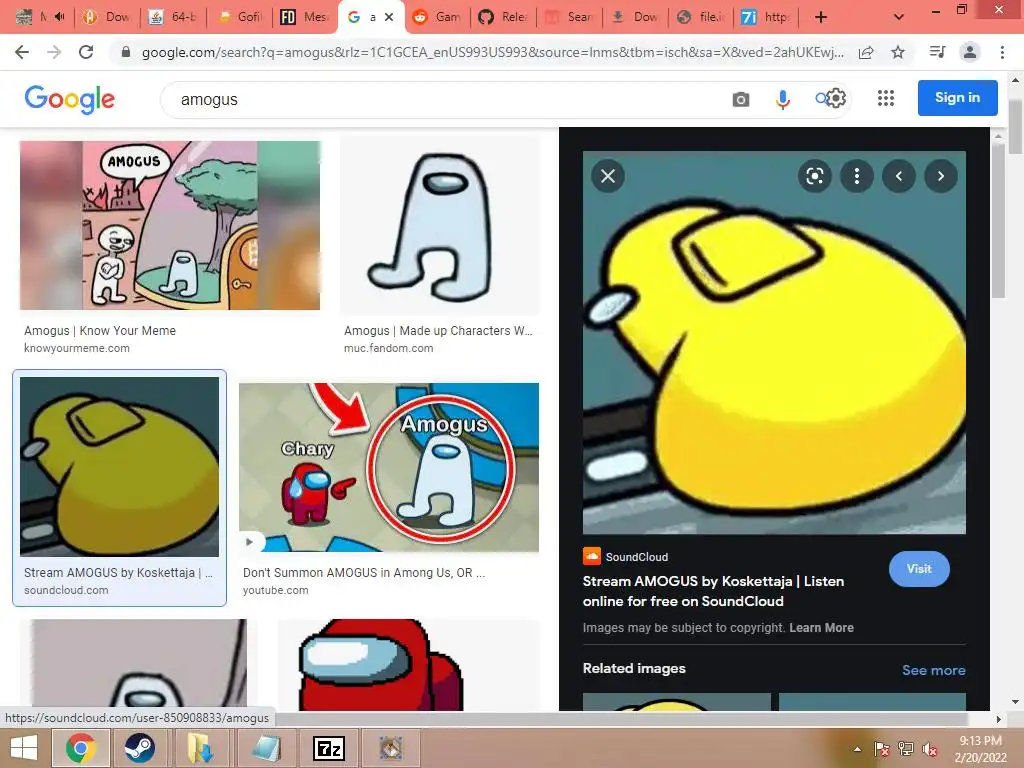Click the knowyourmeme.com source text
The height and width of the screenshot is (768, 1024).
click(77, 348)
